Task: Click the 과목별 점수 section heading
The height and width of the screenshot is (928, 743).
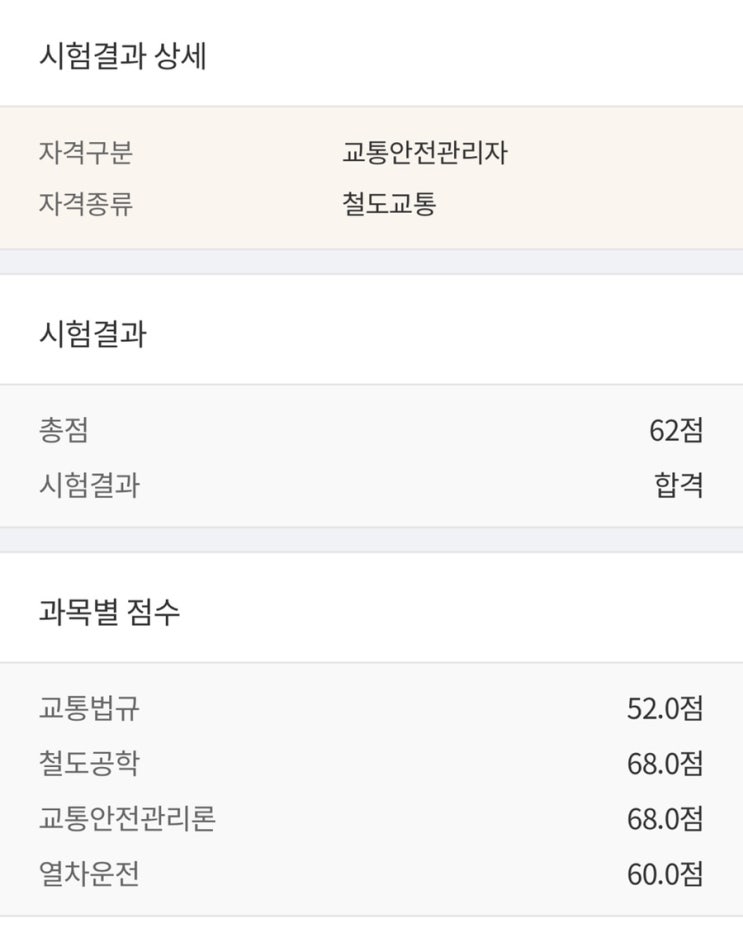Action: tap(109, 612)
